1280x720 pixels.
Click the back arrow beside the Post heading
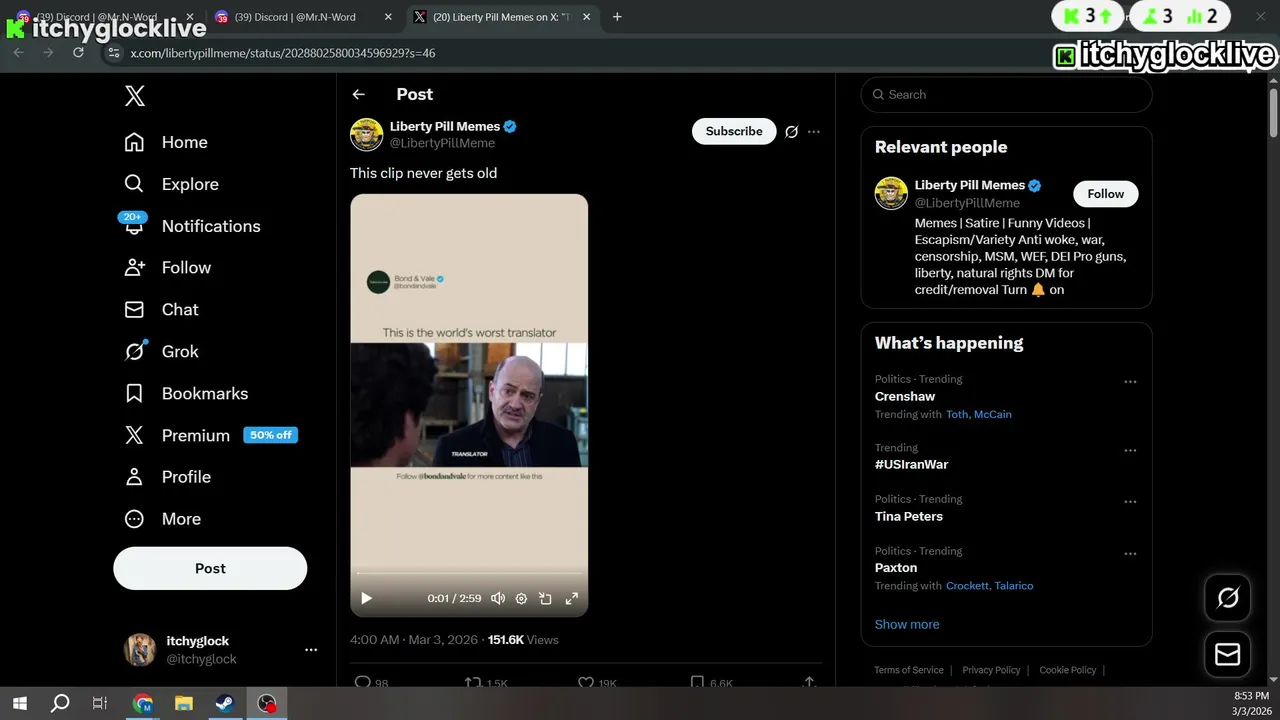359,94
